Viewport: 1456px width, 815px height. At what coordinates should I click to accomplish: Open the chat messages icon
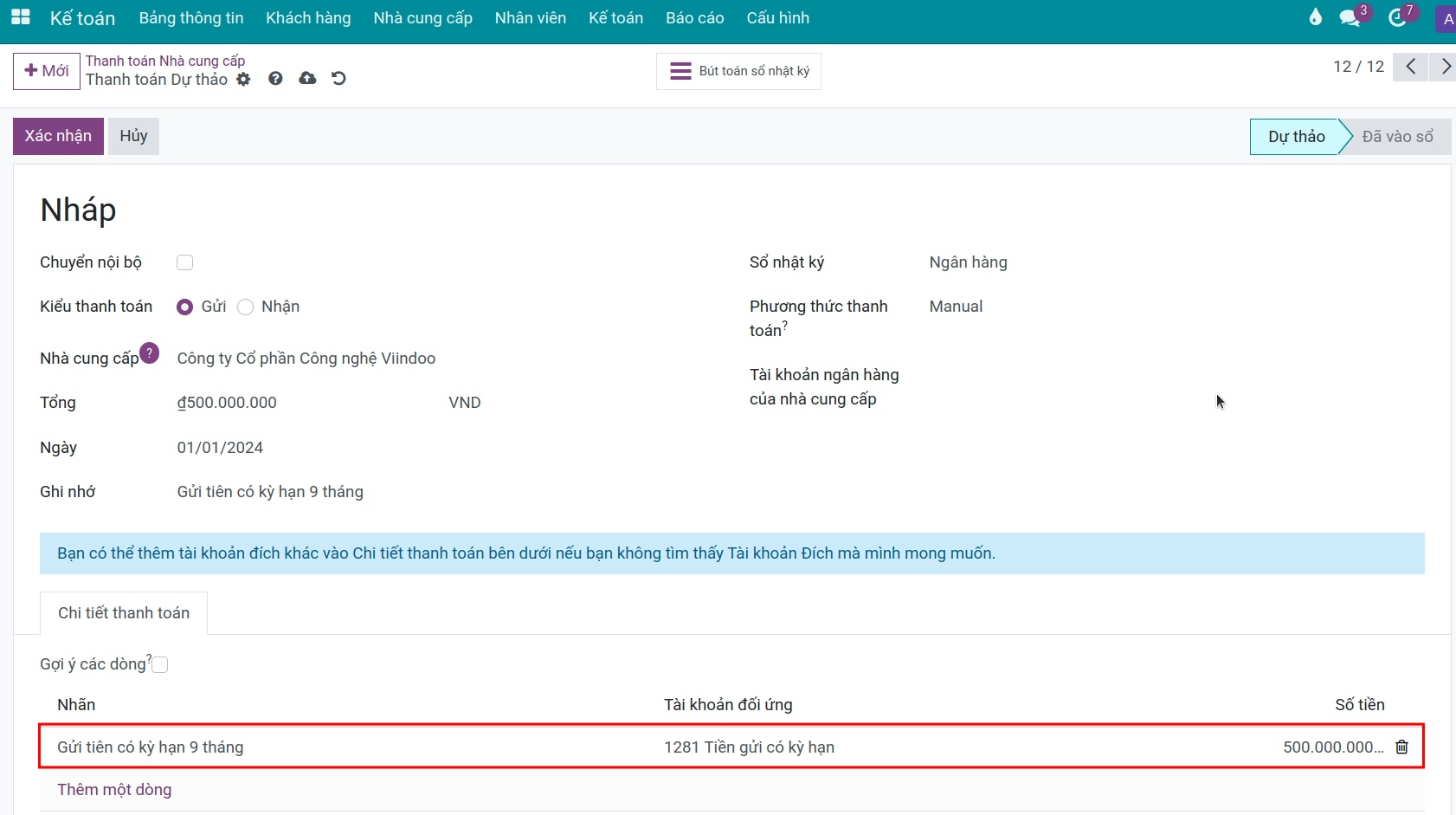point(1349,18)
